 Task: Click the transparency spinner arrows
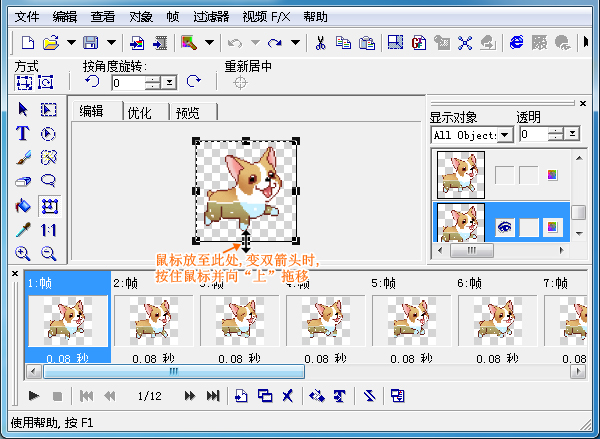tap(556, 134)
